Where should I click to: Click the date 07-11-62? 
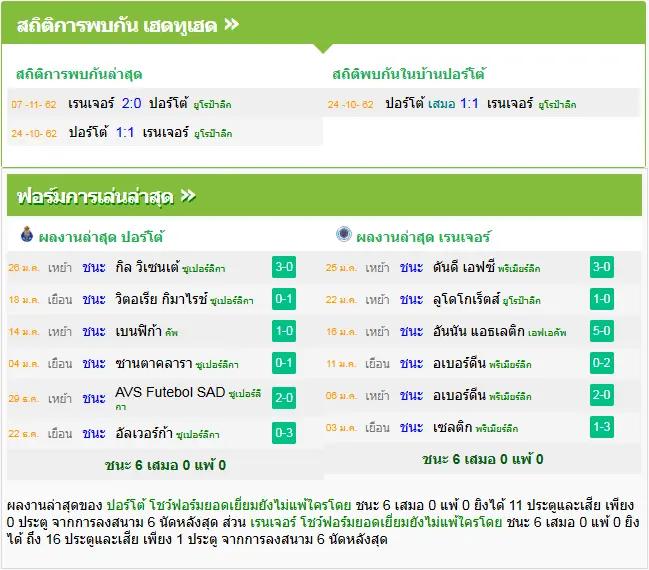34,104
